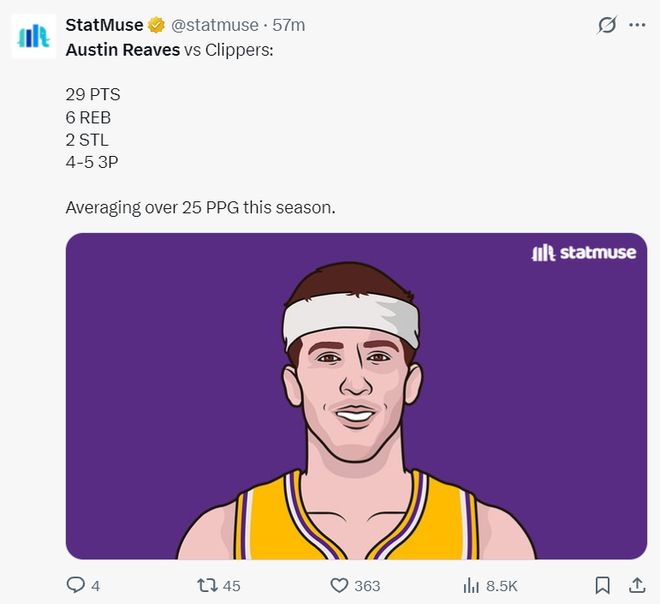
Task: Click the repost count of 45
Action: coord(231,586)
